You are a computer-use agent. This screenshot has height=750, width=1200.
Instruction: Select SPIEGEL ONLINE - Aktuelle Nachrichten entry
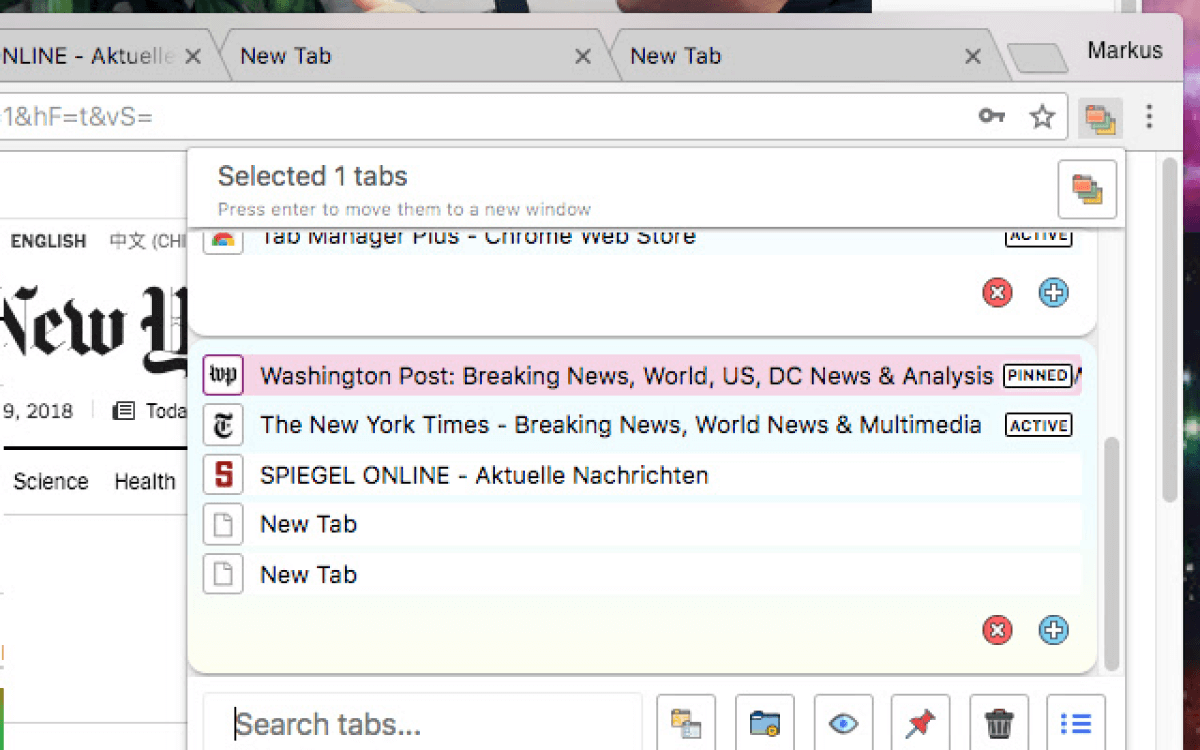[x=640, y=475]
